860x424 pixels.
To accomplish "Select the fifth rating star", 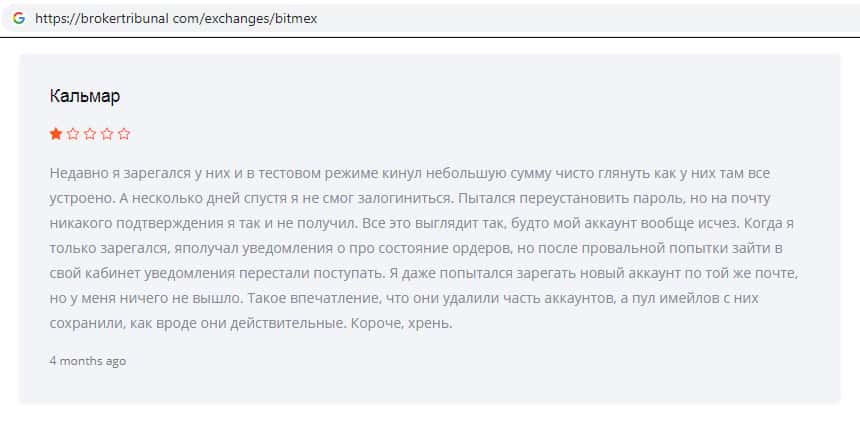I will pos(124,133).
